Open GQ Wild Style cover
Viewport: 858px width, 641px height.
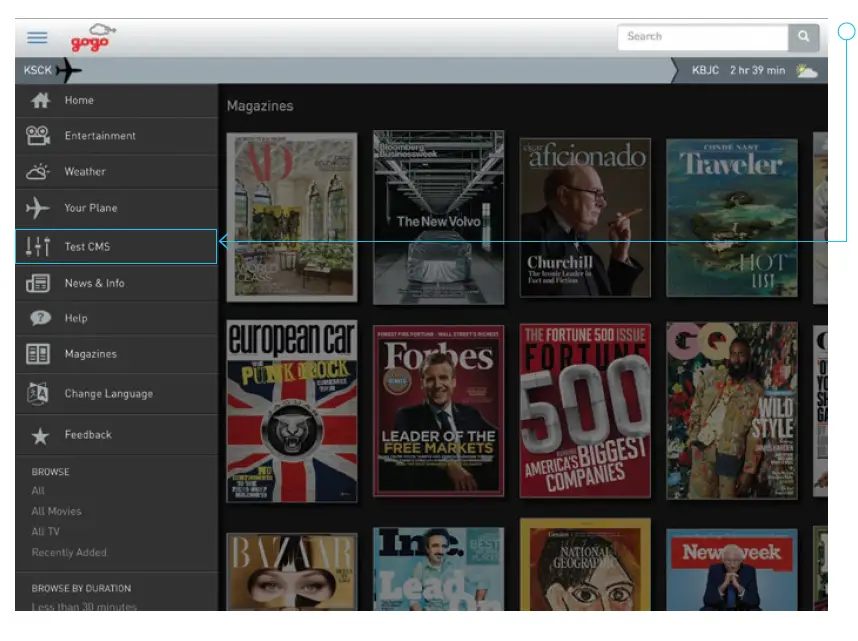(x=732, y=411)
